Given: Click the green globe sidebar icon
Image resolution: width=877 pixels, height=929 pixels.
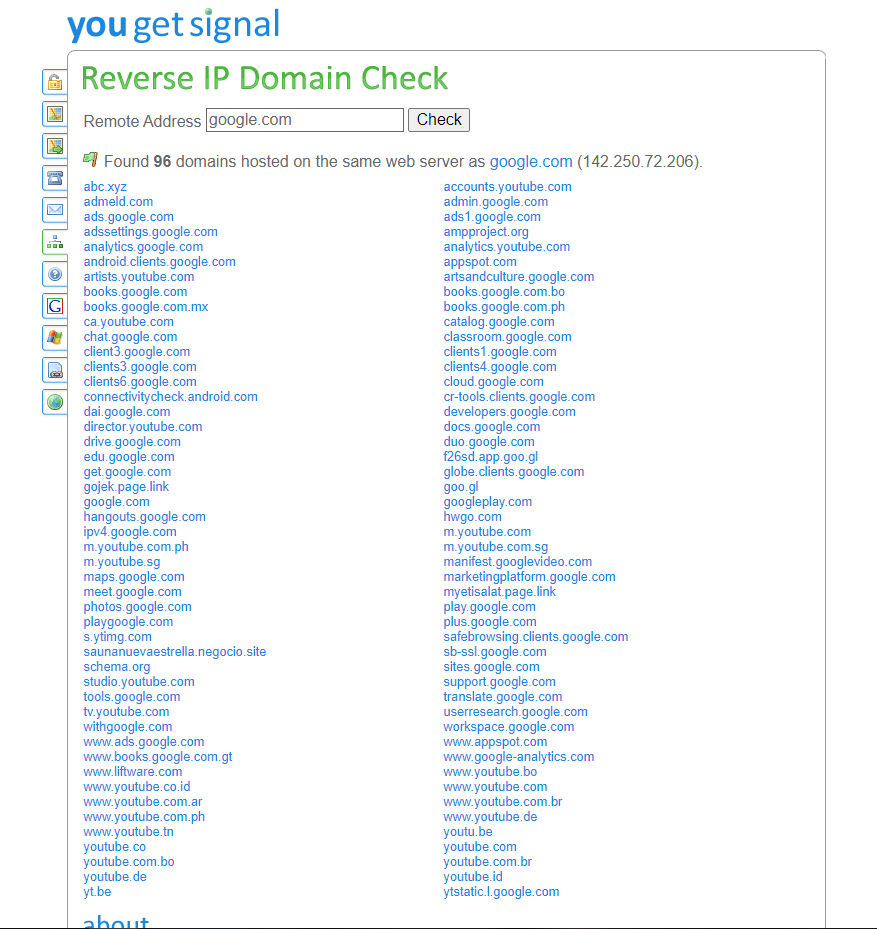Looking at the screenshot, I should 55,402.
